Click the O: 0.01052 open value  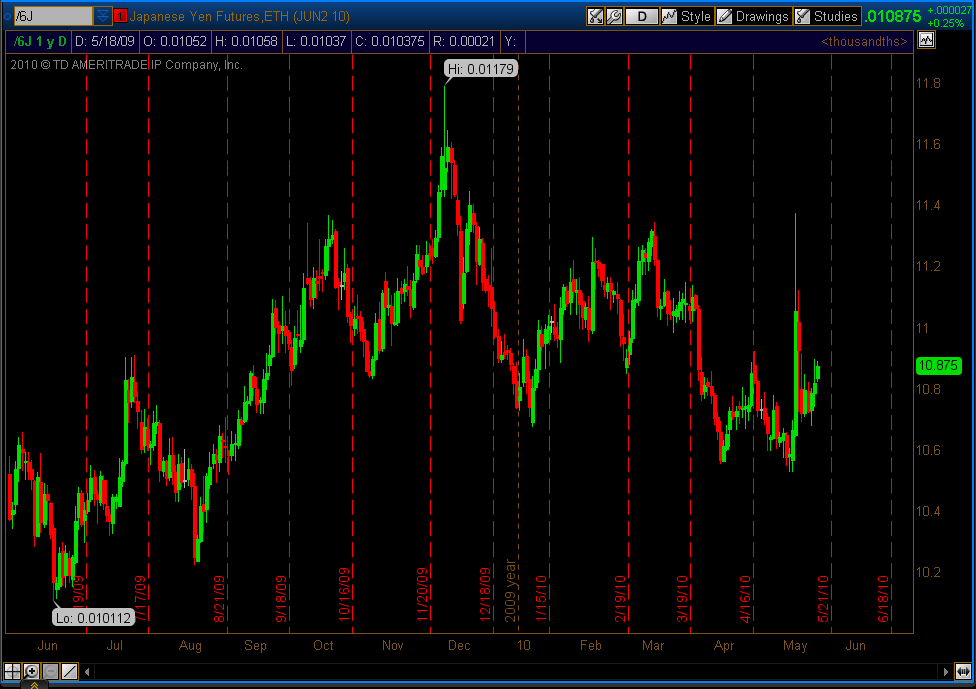click(x=175, y=42)
